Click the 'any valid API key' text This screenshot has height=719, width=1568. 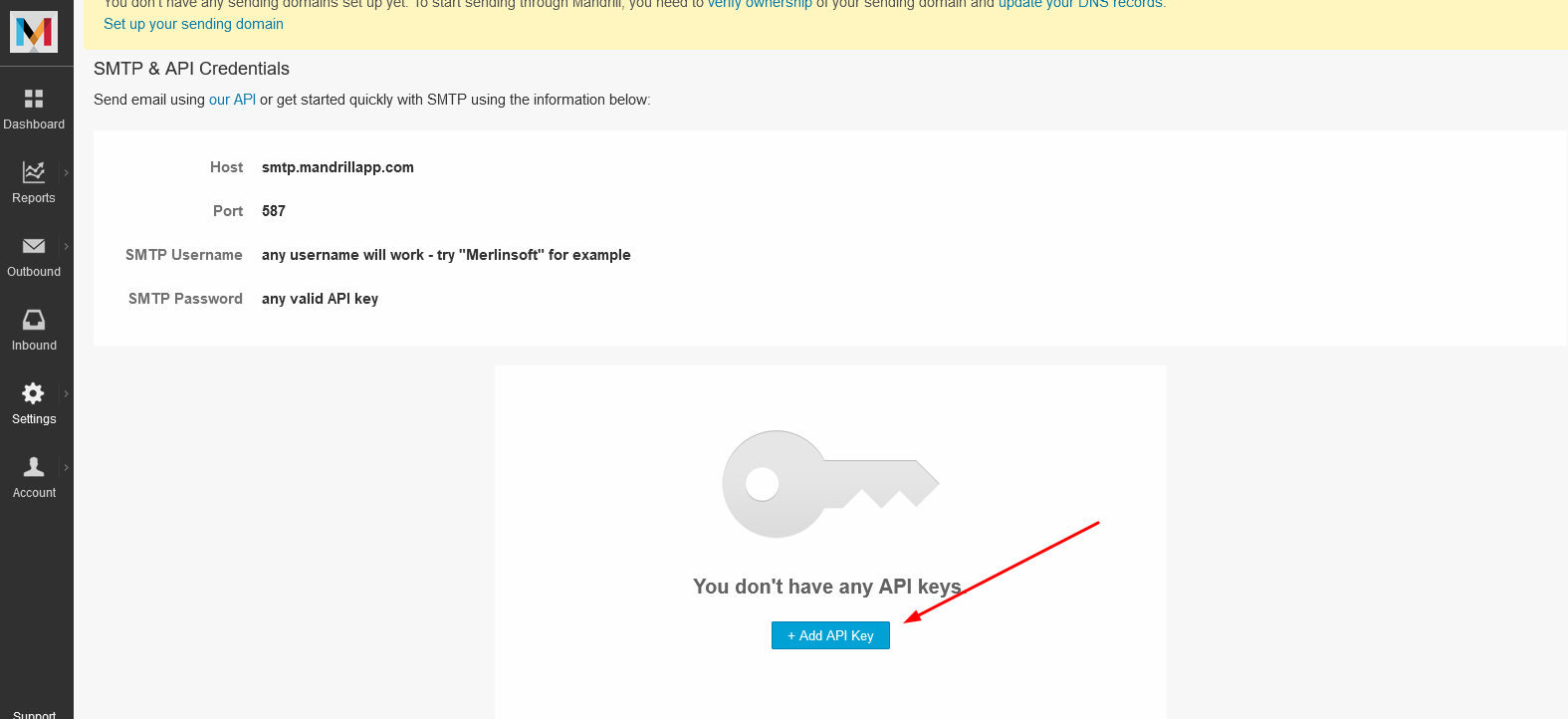pyautogui.click(x=320, y=299)
